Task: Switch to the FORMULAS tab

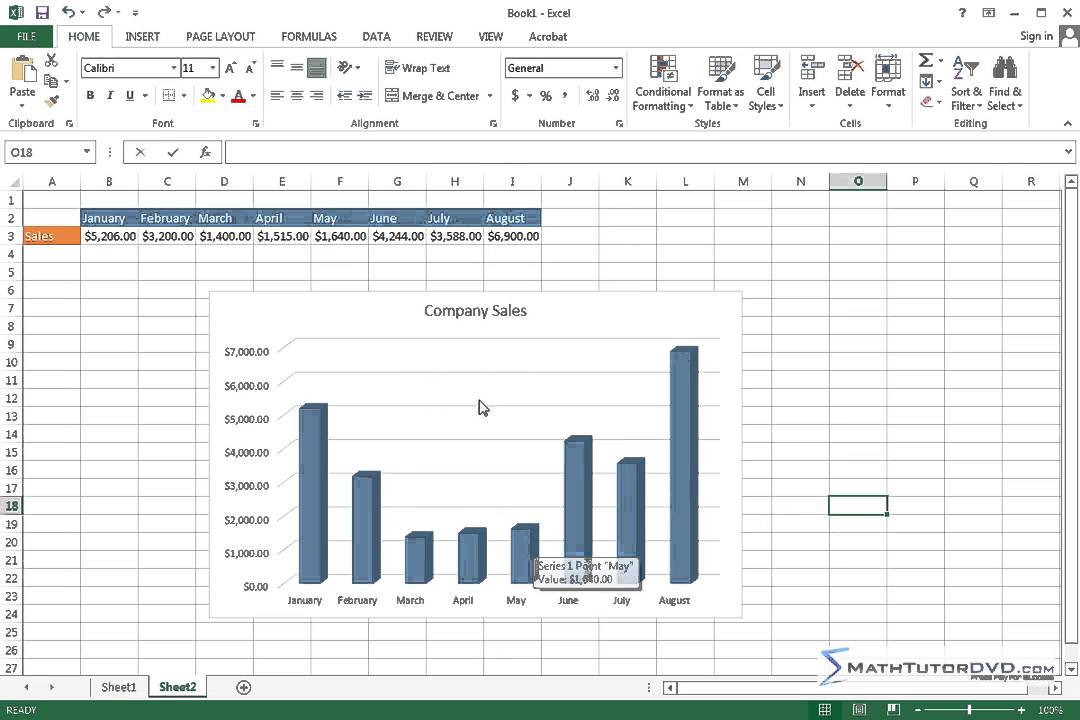Action: point(309,37)
